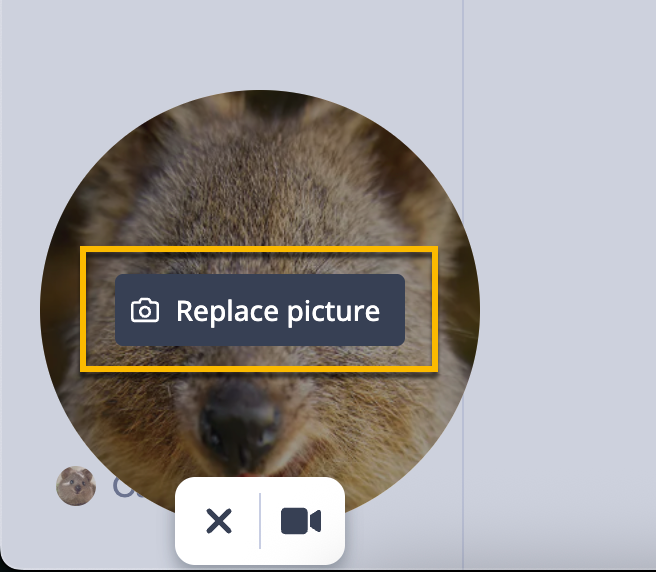Dismiss with the X close icon
Screen dimensions: 656x572
(219, 521)
